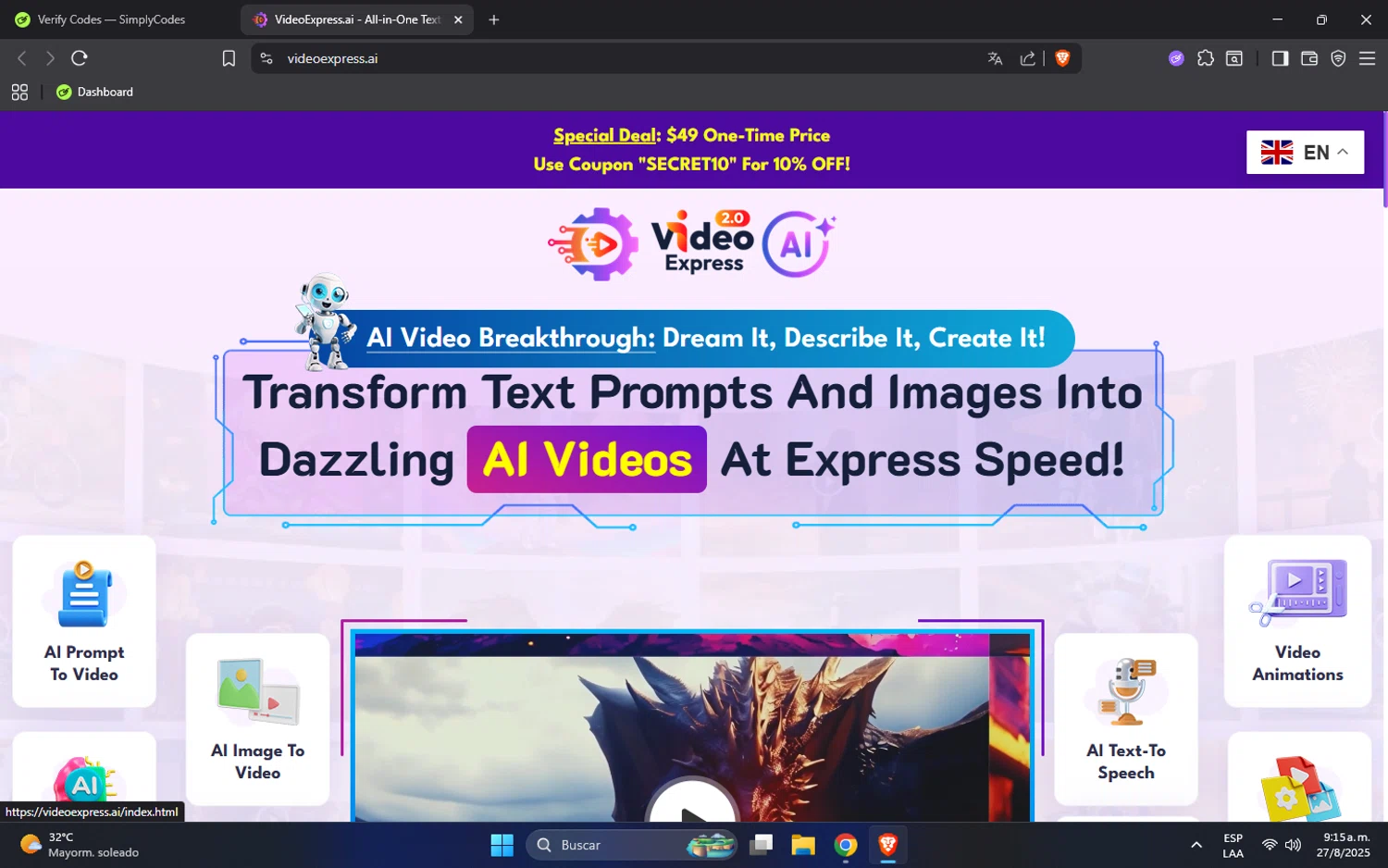
Task: Reload the videoexpress.ai page
Action: point(80,58)
